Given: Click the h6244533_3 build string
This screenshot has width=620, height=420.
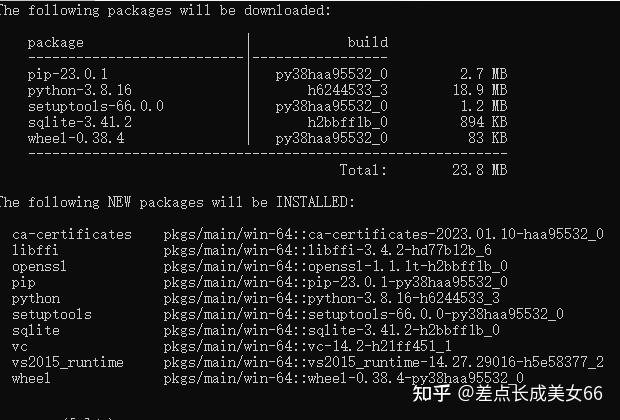Looking at the screenshot, I should click(348, 90).
